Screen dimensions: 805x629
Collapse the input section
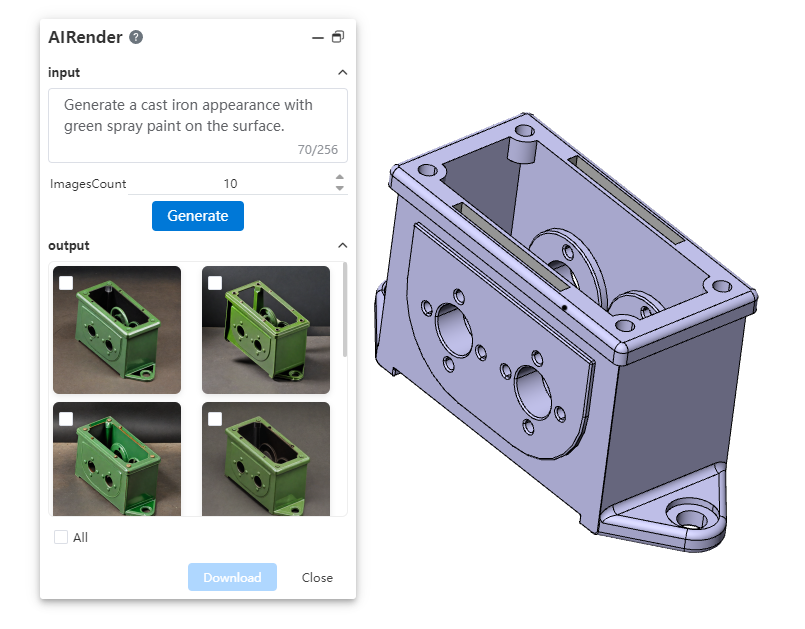tap(342, 73)
